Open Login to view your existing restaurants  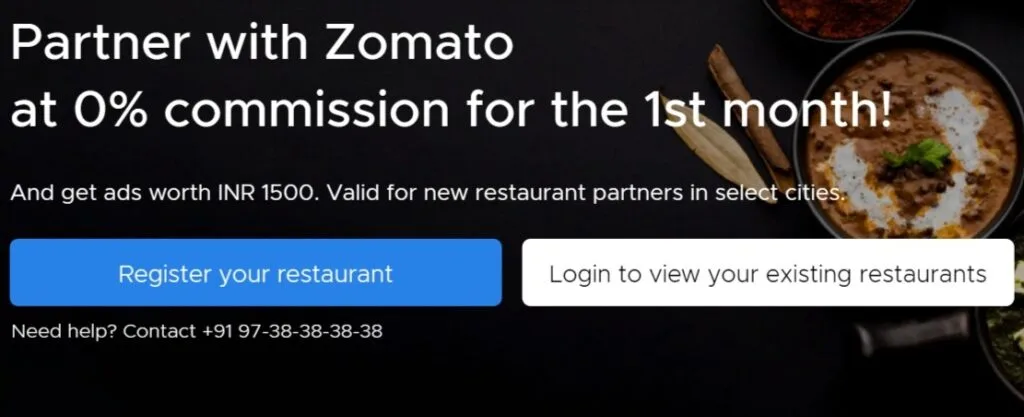coord(767,272)
